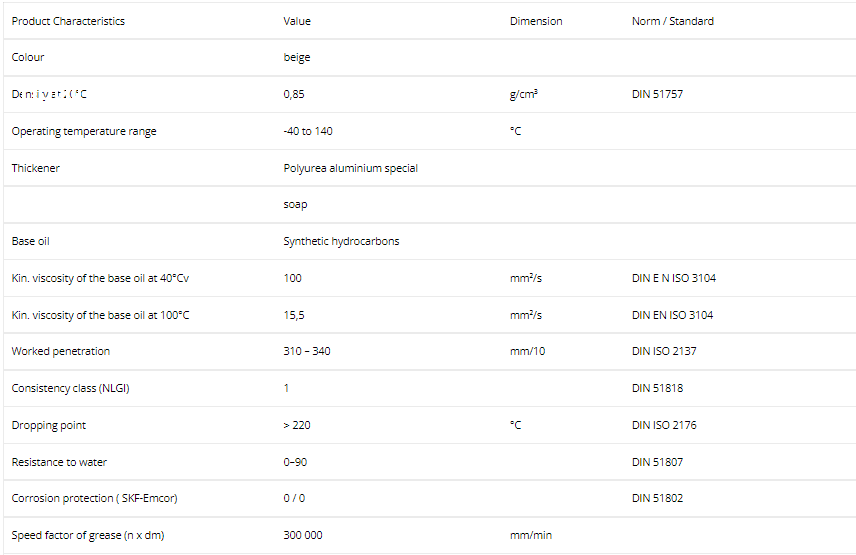Click the Base oil row label
The width and height of the screenshot is (856, 555).
click(x=30, y=241)
